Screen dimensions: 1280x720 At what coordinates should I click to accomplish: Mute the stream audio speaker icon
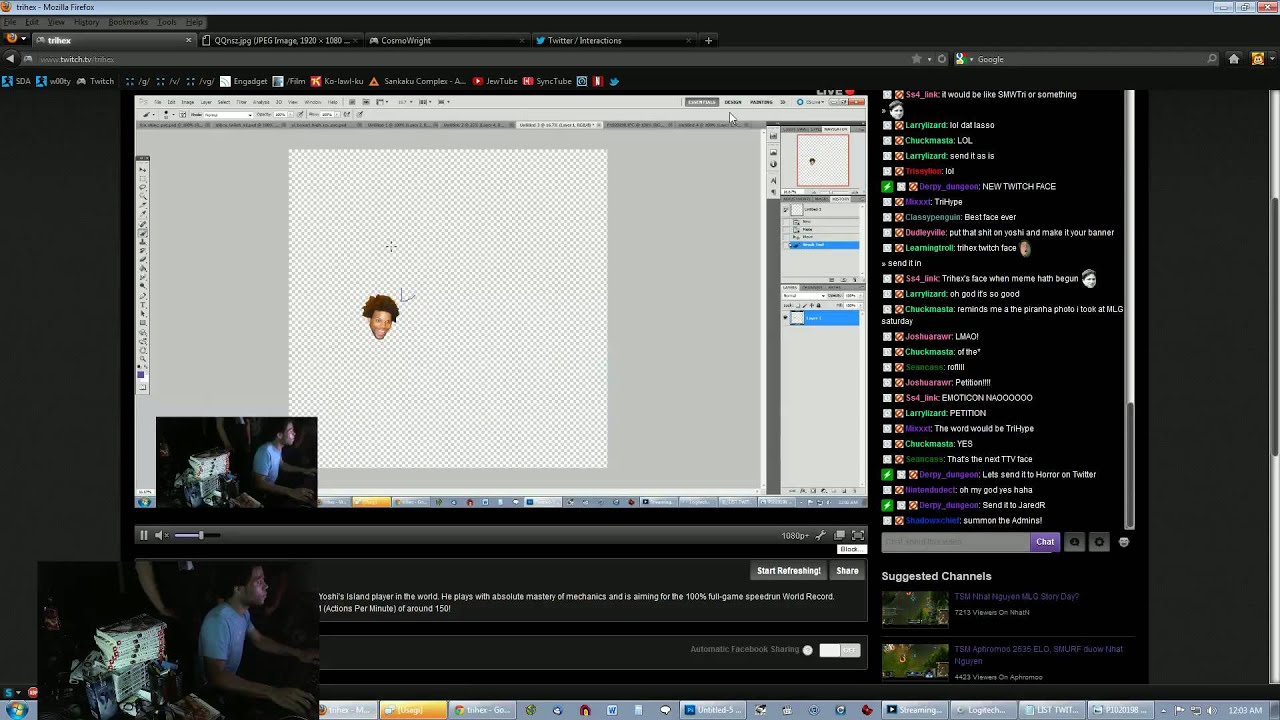[160, 535]
